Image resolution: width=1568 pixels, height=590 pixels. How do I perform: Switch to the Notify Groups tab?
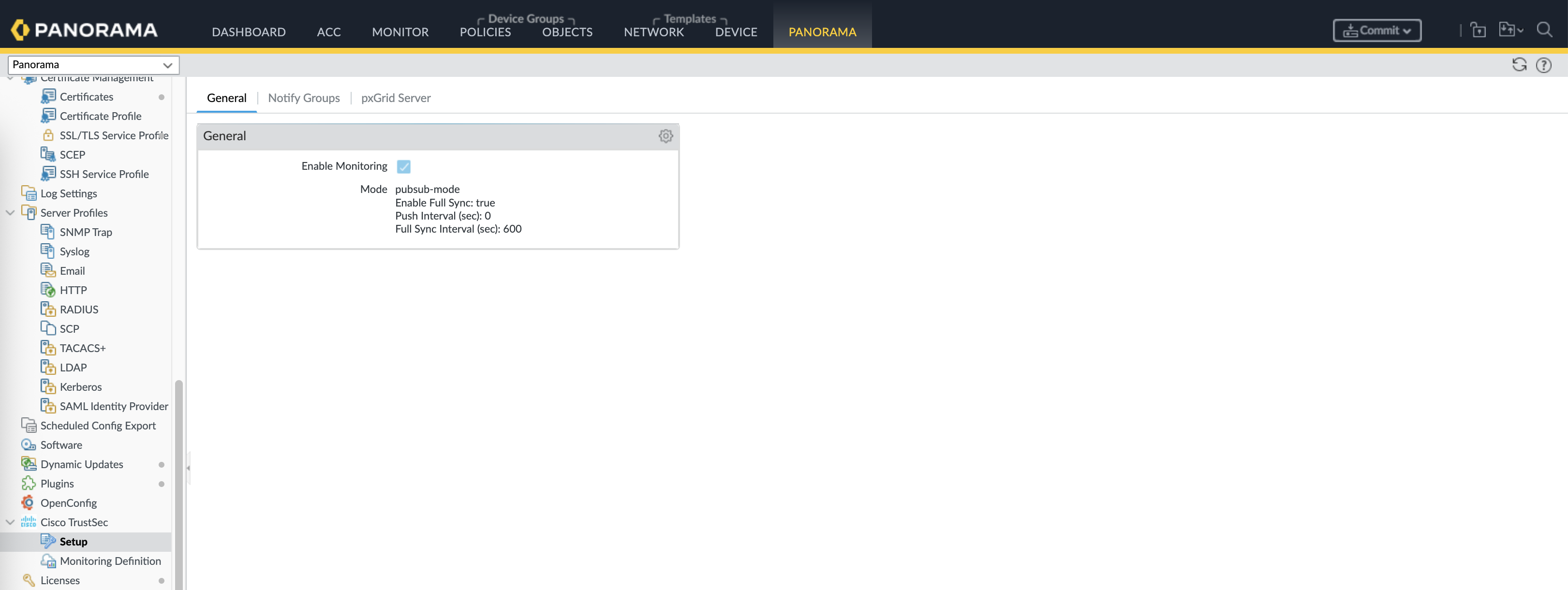(304, 98)
